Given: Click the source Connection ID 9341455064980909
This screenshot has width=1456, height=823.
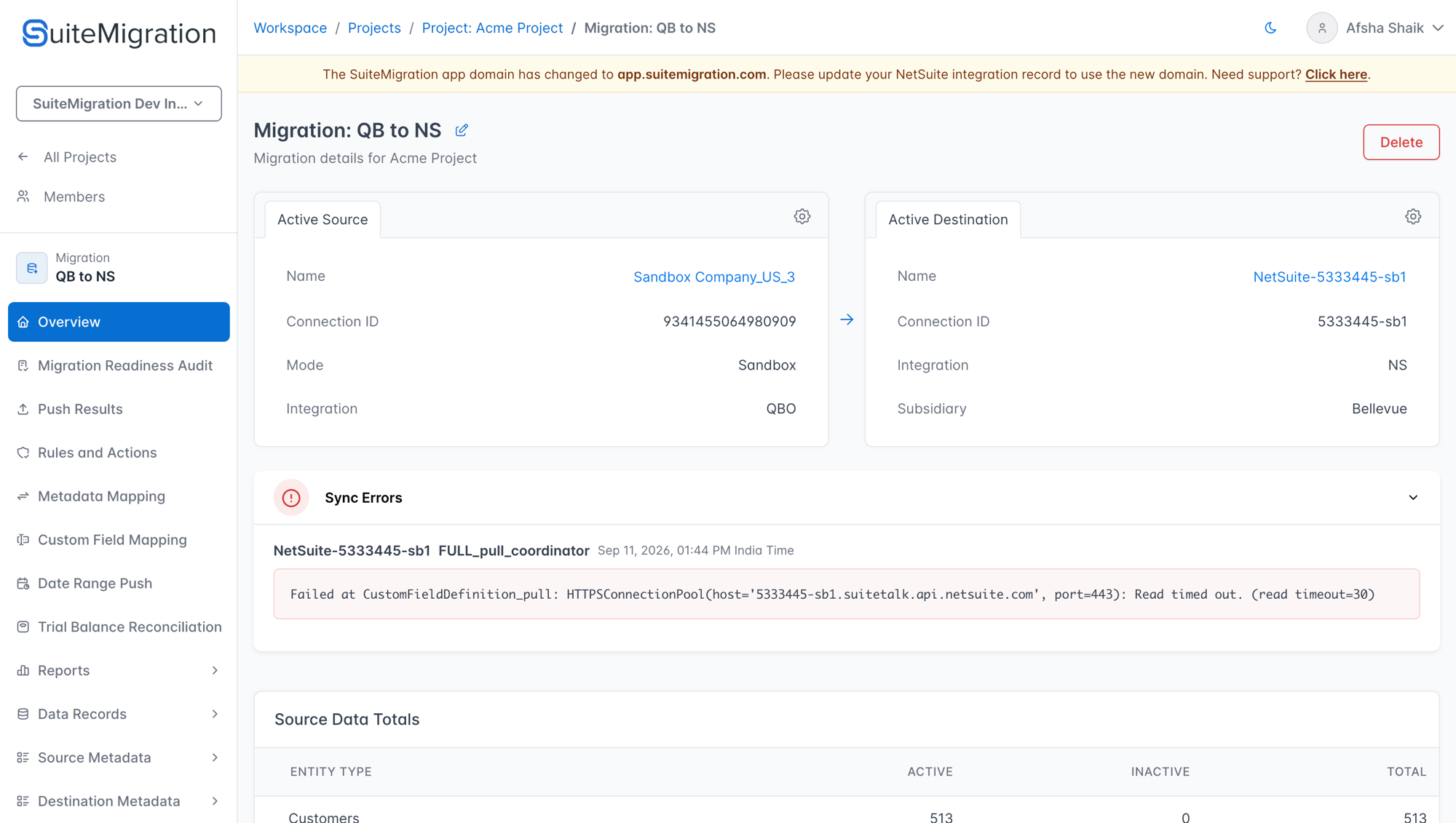Looking at the screenshot, I should [x=729, y=321].
